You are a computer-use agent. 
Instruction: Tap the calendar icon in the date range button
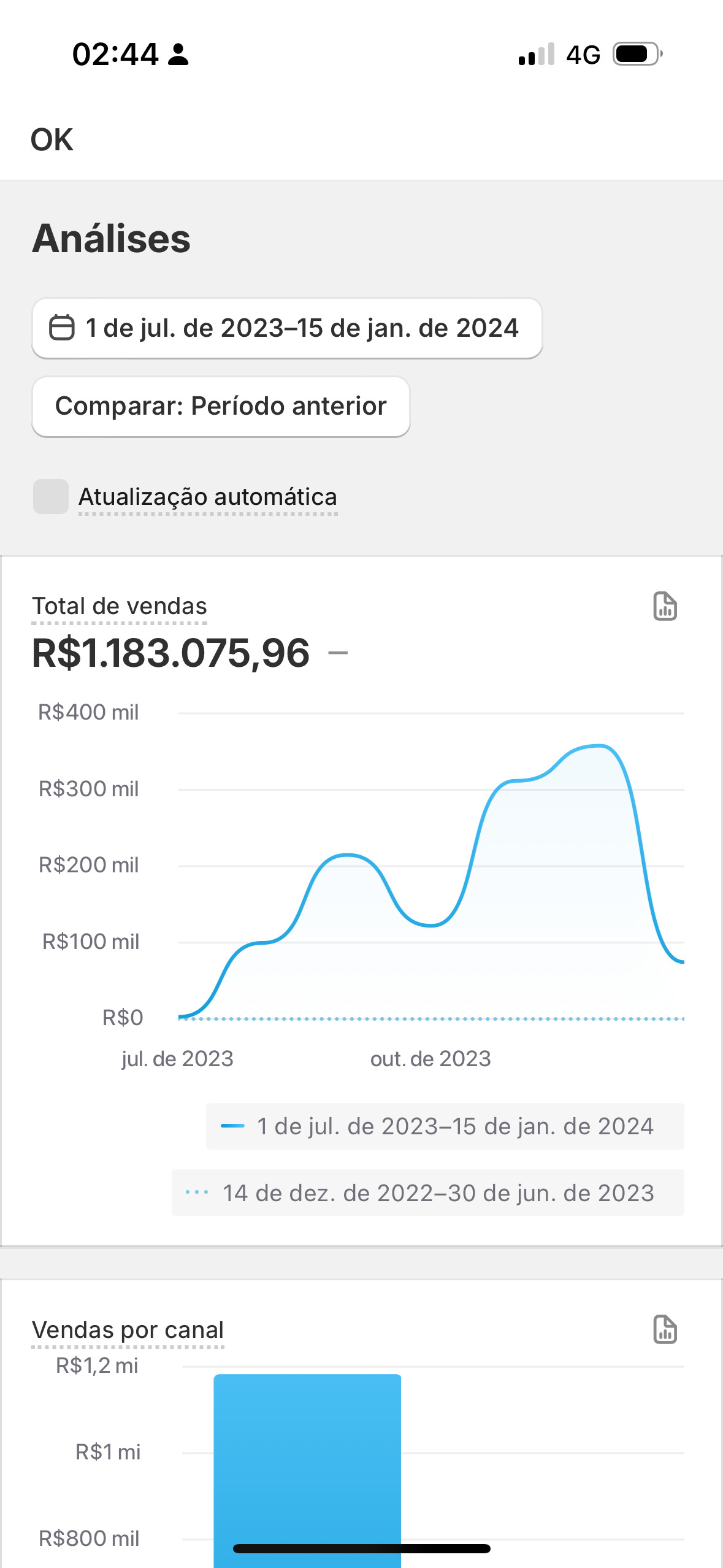[62, 328]
